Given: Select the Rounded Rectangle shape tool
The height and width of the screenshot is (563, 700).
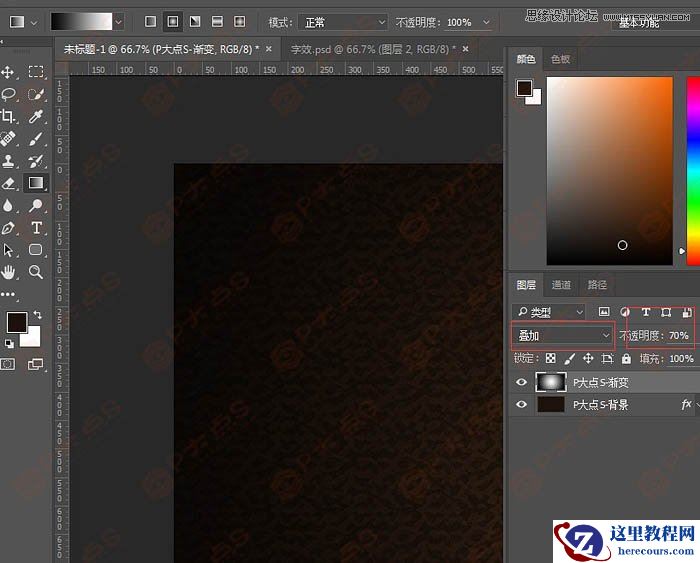Looking at the screenshot, I should pos(36,250).
